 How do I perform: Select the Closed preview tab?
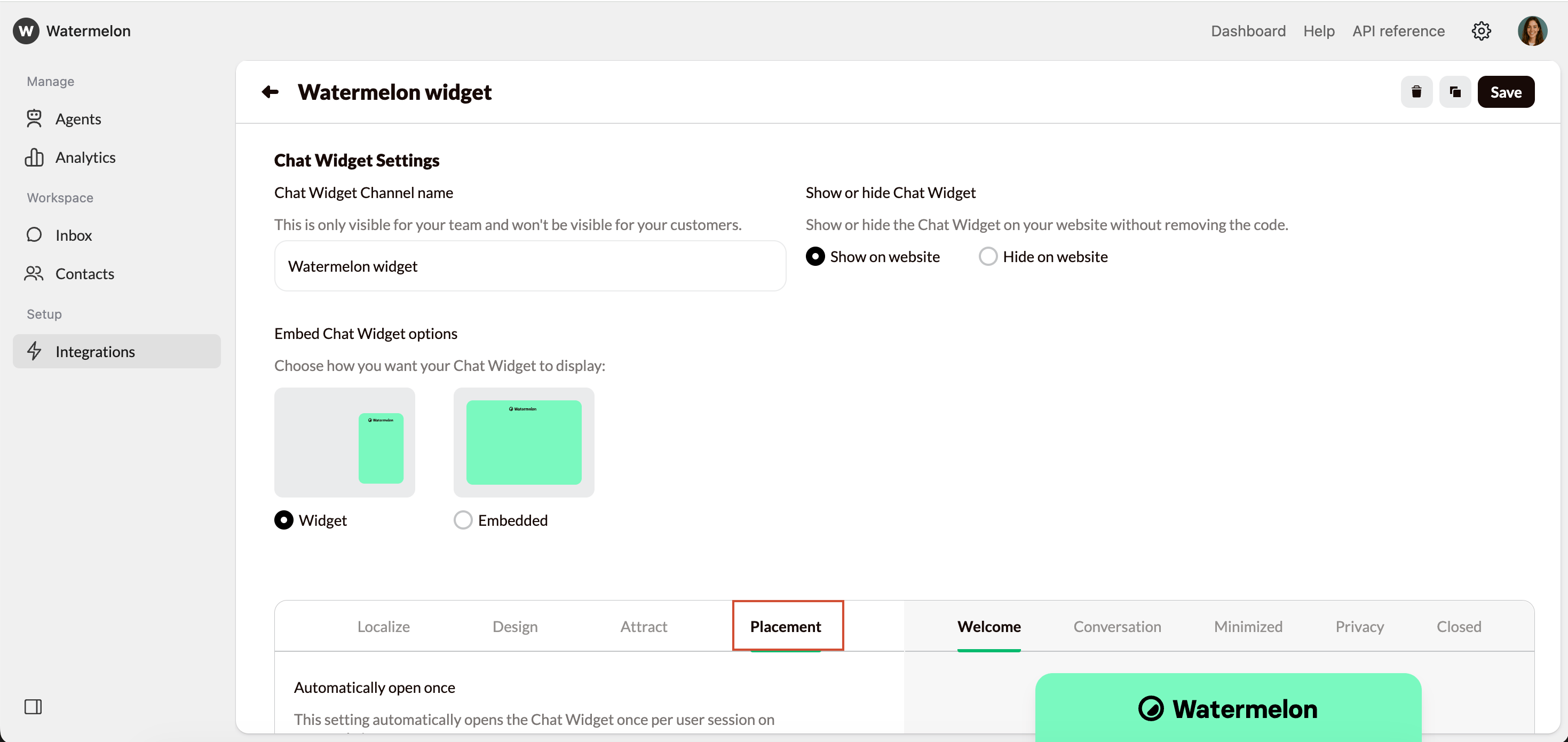tap(1459, 626)
